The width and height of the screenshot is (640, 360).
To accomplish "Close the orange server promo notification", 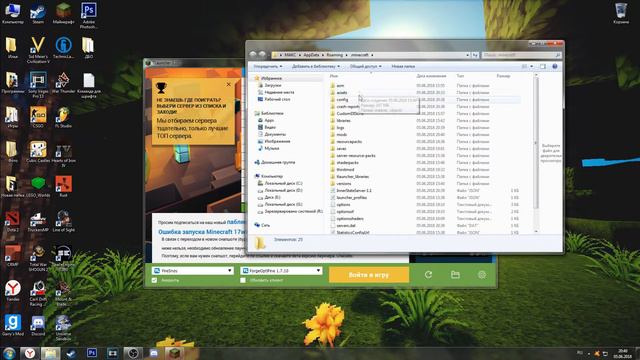I will pyautogui.click(x=229, y=84).
